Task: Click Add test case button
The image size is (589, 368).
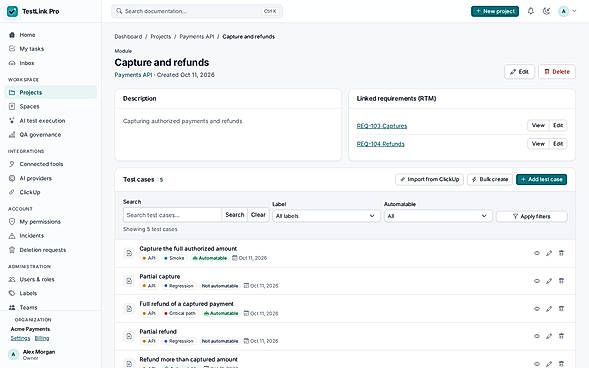Action: 541,179
